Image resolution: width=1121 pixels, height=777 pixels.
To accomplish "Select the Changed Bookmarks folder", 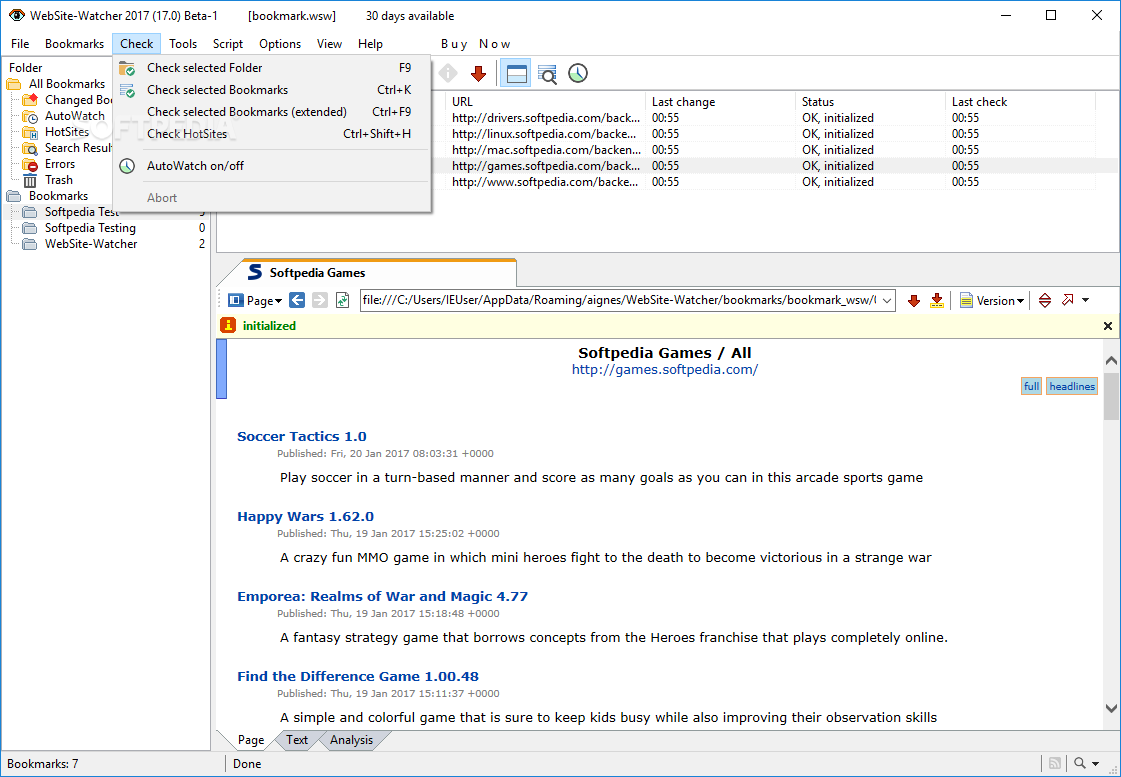I will tap(78, 100).
